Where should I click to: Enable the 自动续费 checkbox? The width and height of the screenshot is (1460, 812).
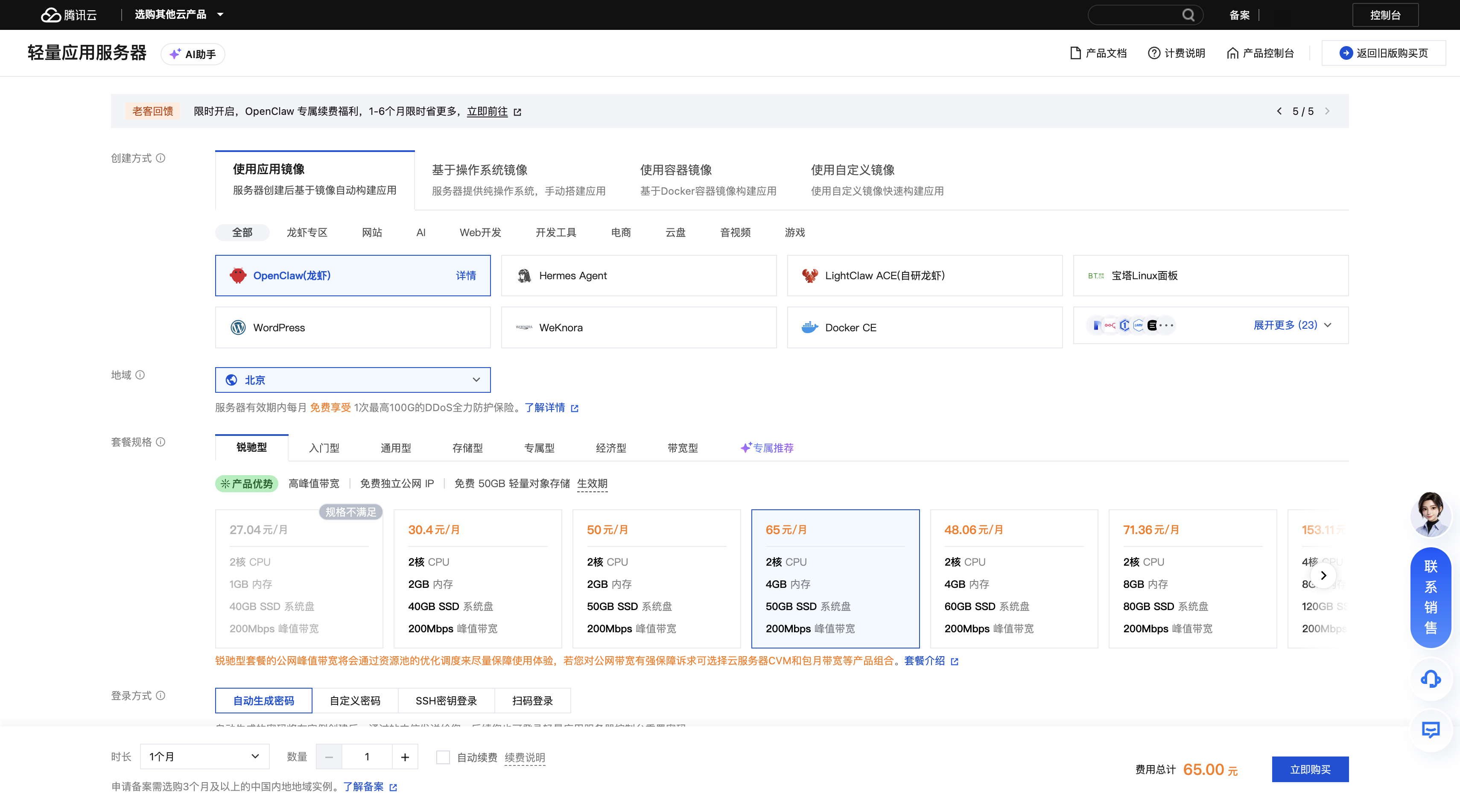click(443, 758)
